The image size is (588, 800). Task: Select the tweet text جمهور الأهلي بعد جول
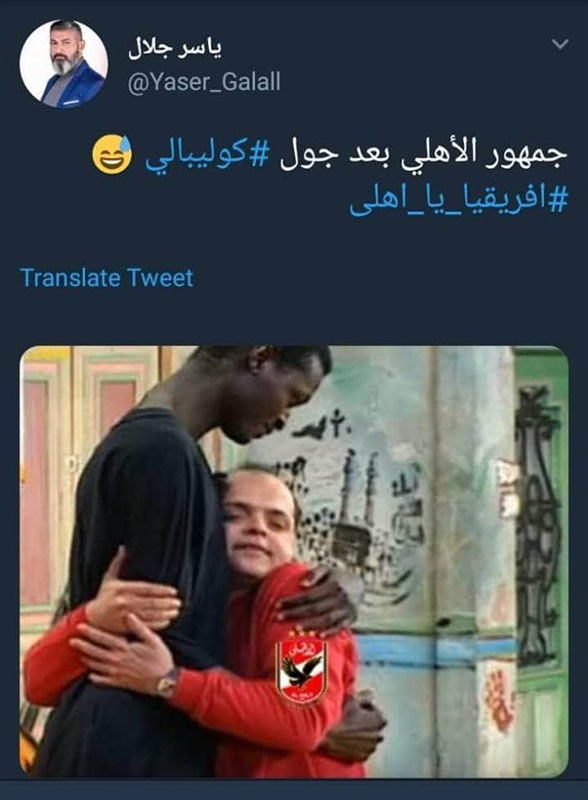coord(424,154)
